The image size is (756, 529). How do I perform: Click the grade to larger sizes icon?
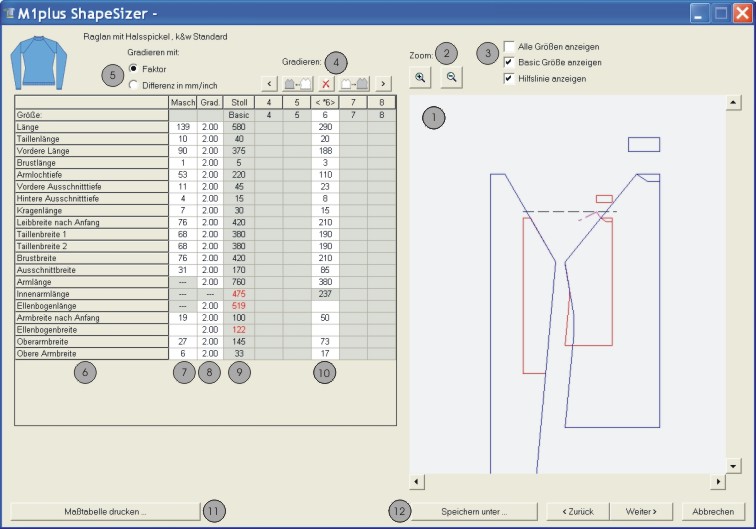pos(355,84)
